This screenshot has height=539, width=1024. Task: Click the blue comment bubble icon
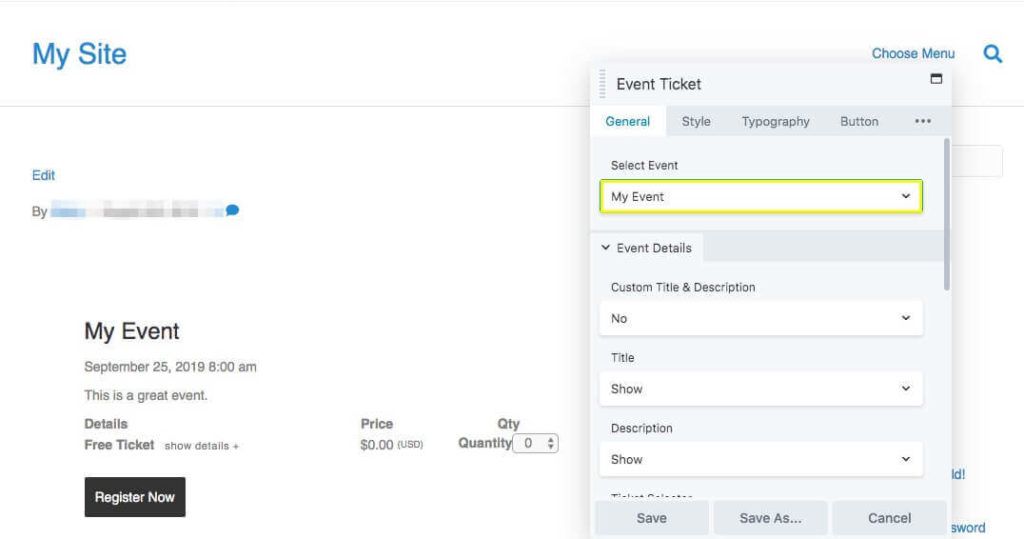tap(232, 211)
